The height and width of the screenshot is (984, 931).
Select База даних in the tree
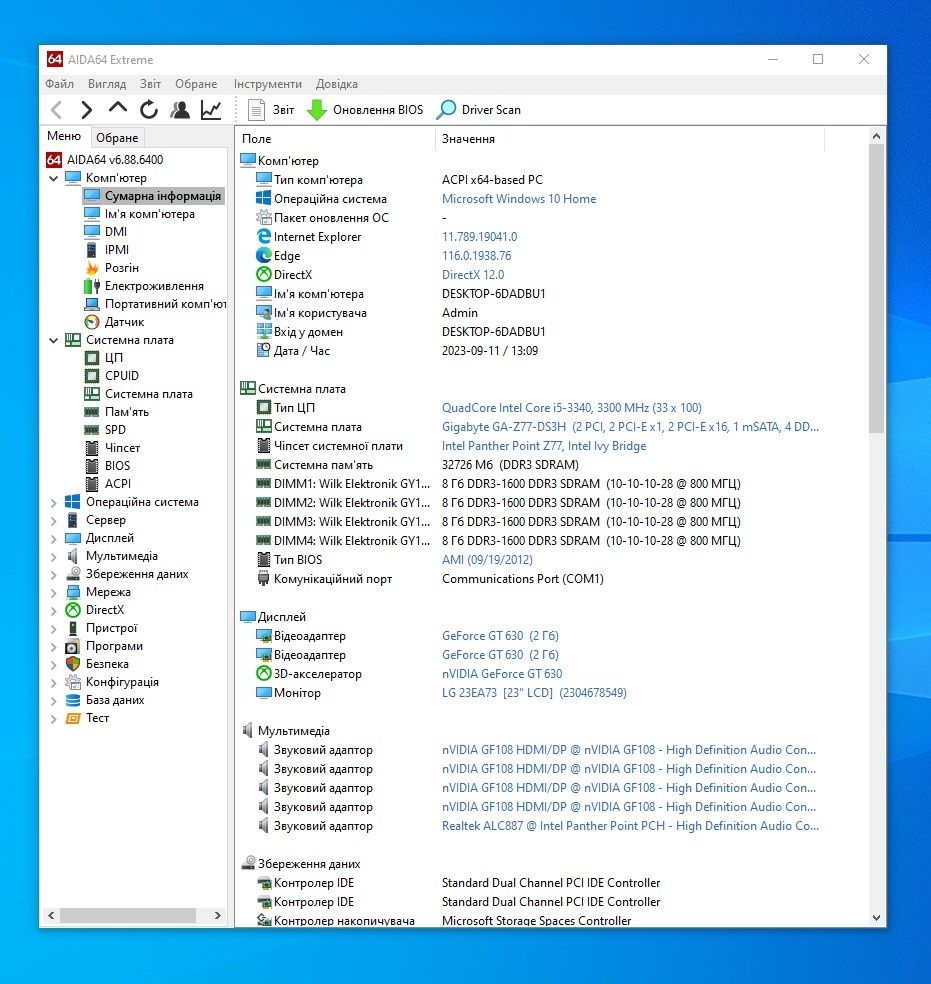pos(115,700)
